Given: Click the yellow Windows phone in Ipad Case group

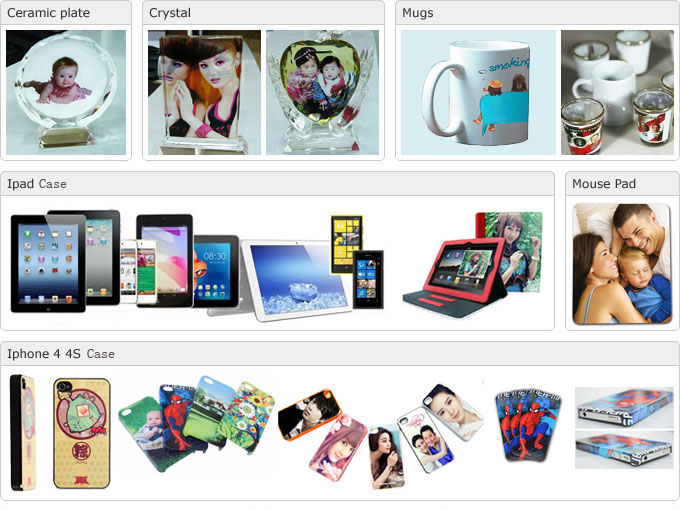Looking at the screenshot, I should click(x=347, y=245).
